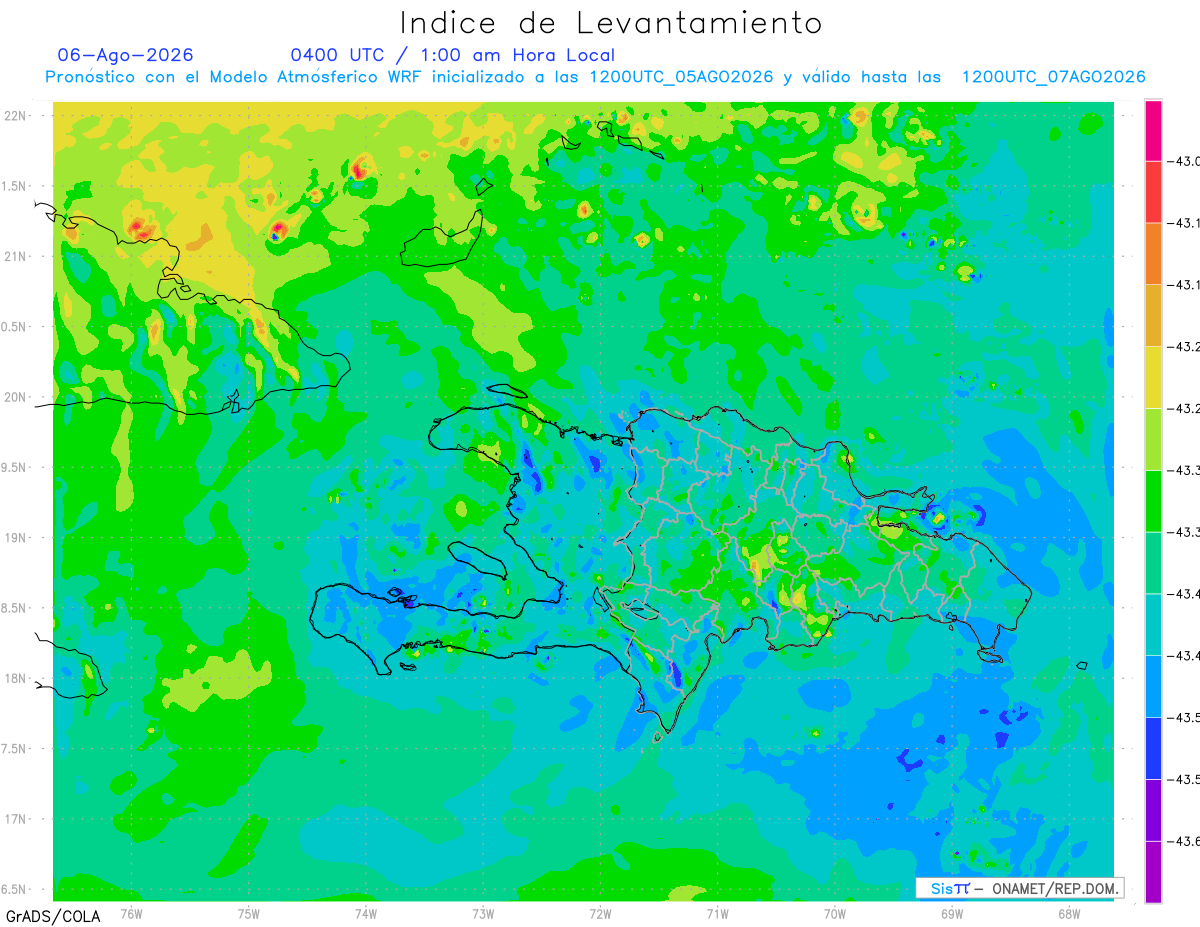Viewport: 1200px width, 927px height.
Task: Click the "70W" longitude label
Action: [x=835, y=913]
